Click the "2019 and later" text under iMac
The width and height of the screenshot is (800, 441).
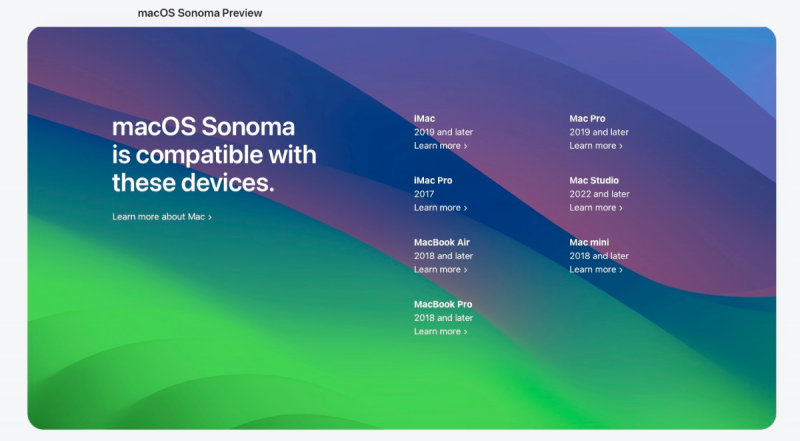[443, 132]
